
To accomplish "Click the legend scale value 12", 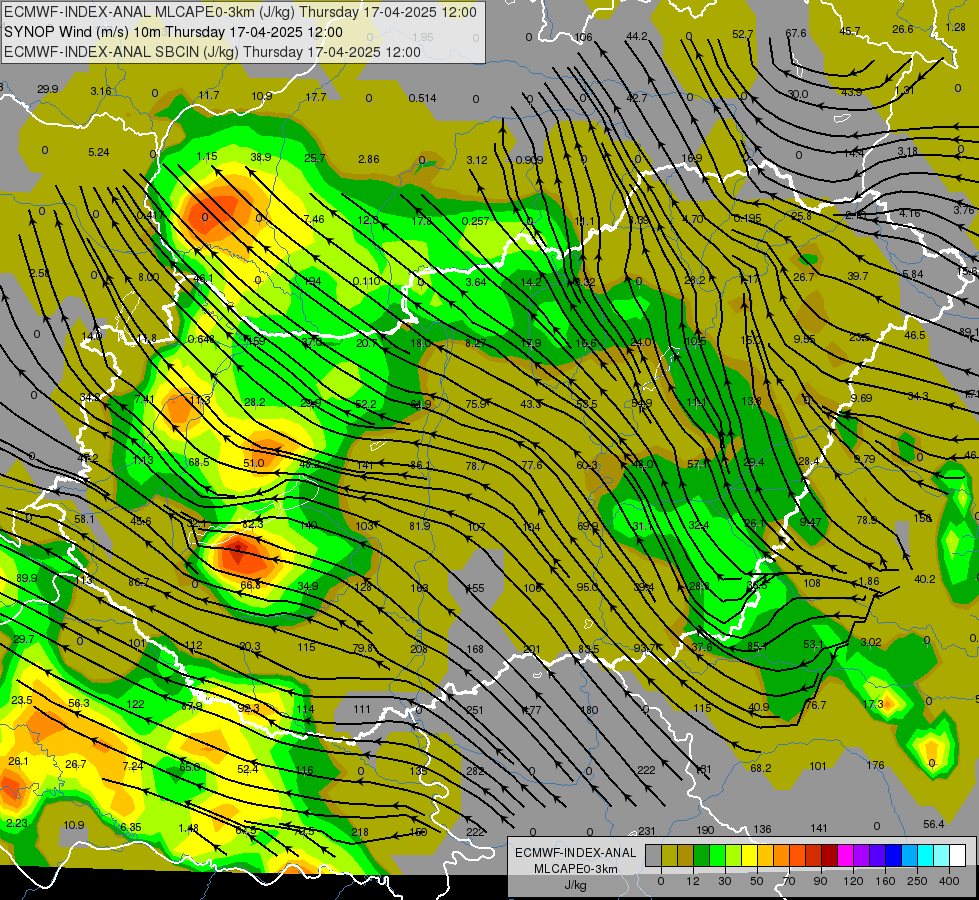I will [693, 881].
